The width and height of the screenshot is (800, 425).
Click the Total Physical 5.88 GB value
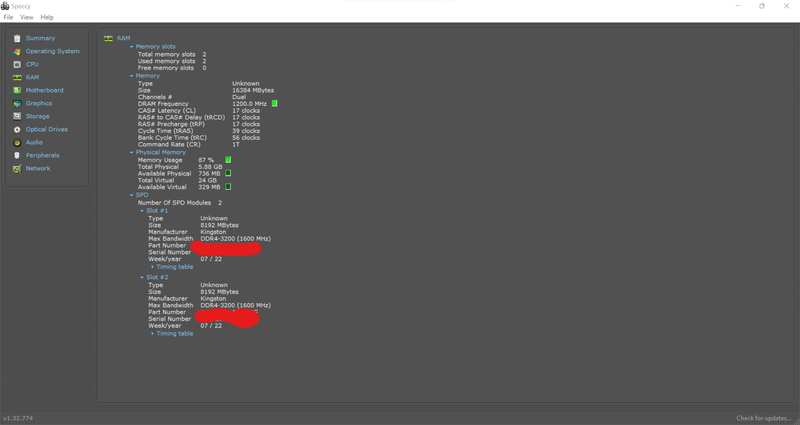click(x=210, y=167)
